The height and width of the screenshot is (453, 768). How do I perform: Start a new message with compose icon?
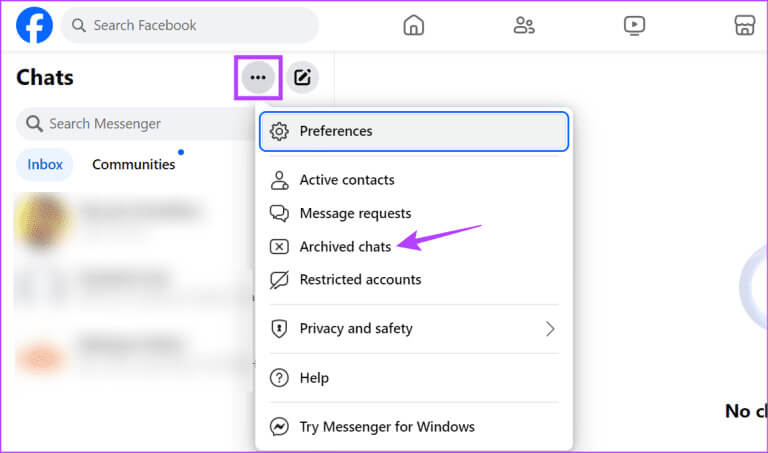point(302,77)
